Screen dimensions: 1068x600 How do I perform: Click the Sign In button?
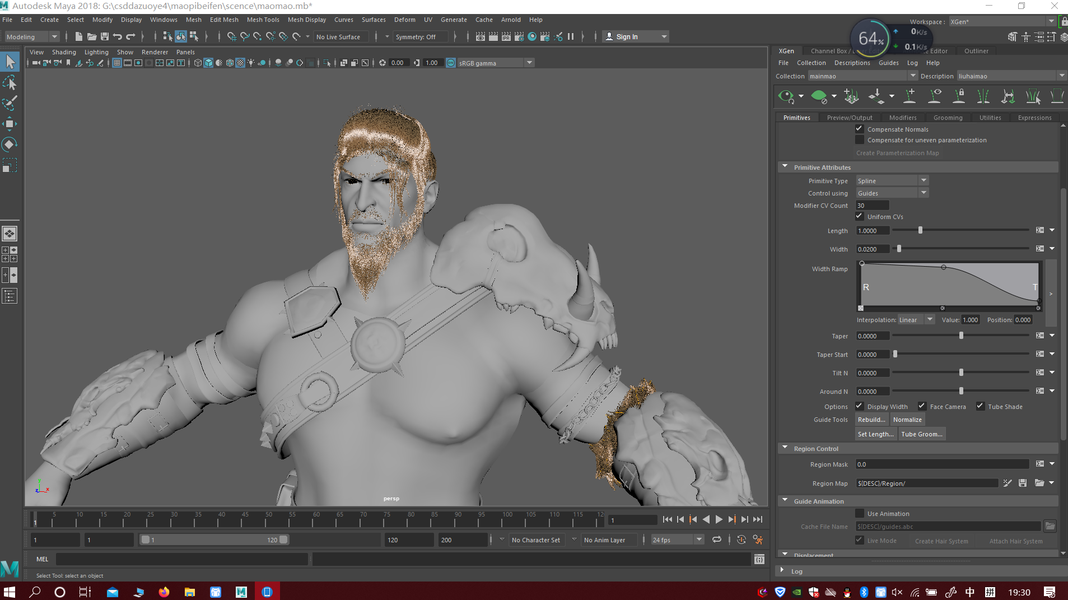(x=635, y=37)
